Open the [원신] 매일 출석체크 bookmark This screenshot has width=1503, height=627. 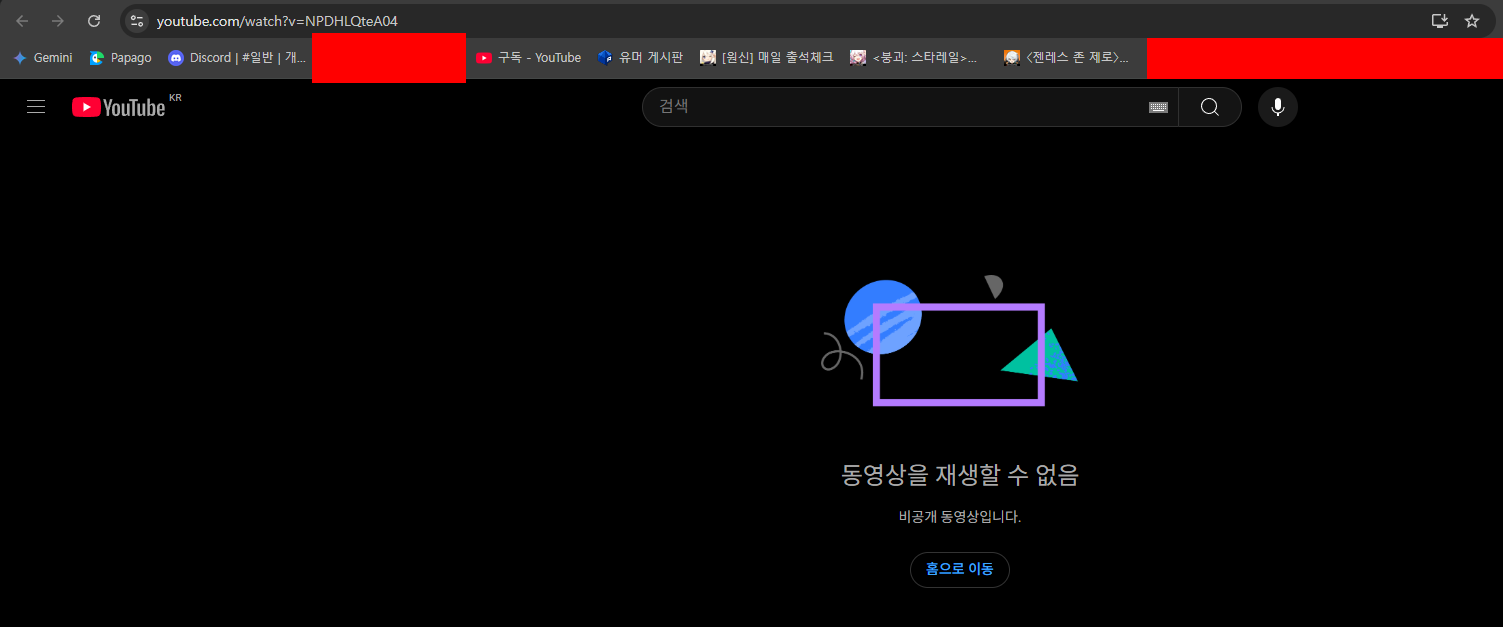[x=766, y=58]
